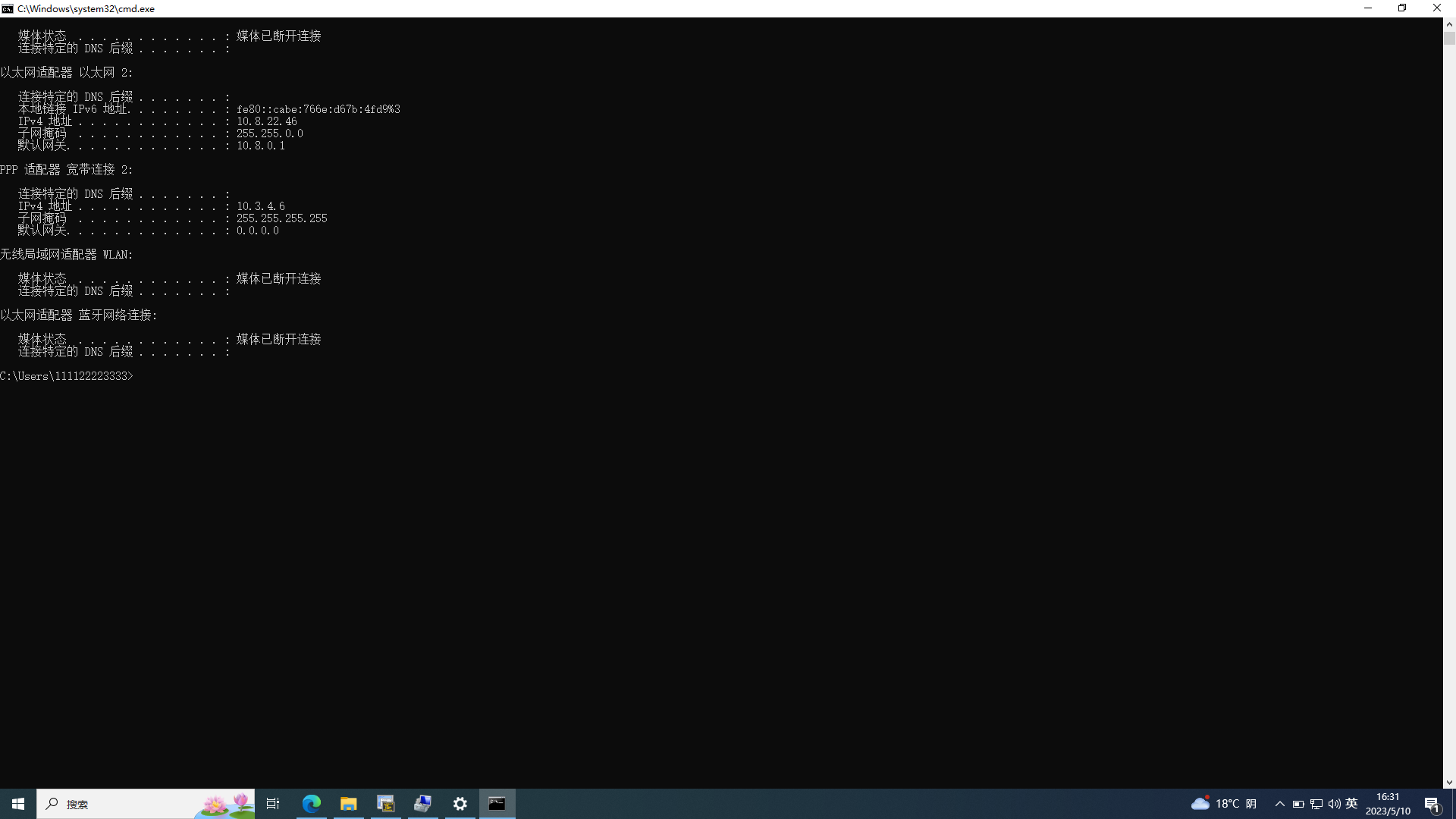Minimize the cmd.exe window
This screenshot has width=1456, height=819.
[1368, 8]
